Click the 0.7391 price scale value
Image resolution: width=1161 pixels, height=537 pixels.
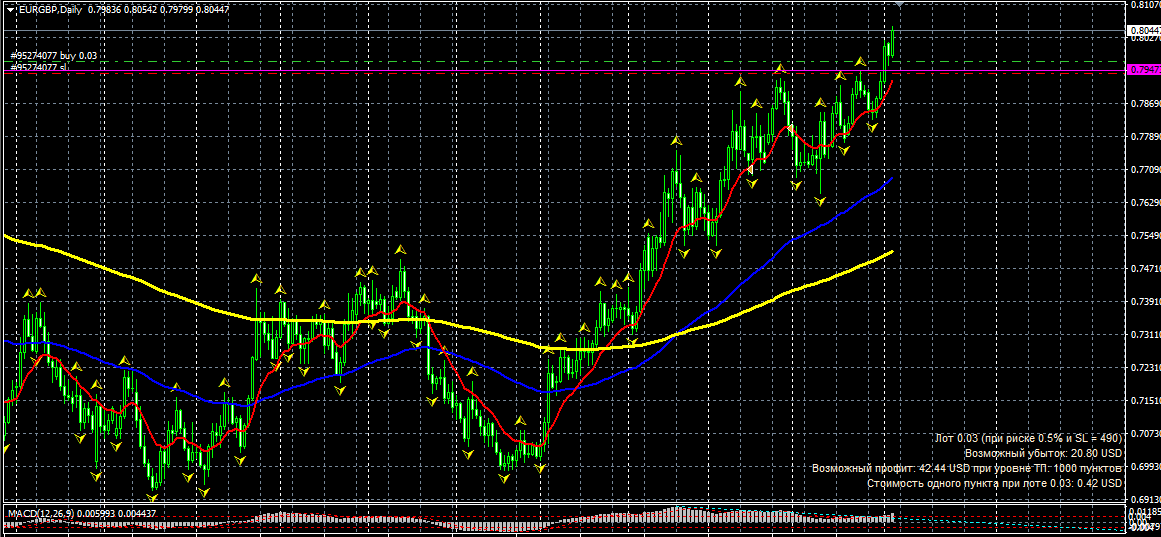(x=1144, y=301)
